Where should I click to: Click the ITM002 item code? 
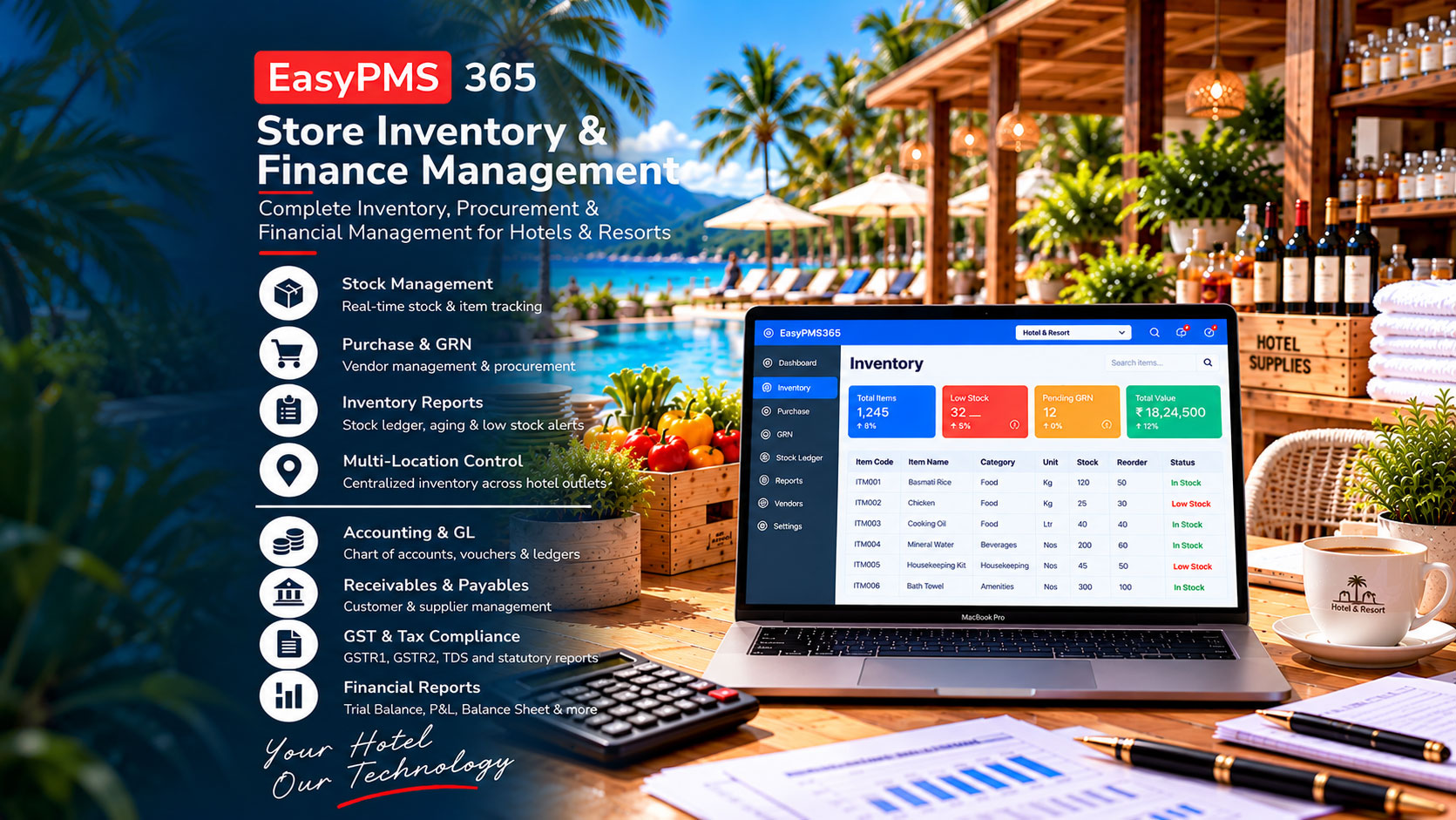coord(868,503)
